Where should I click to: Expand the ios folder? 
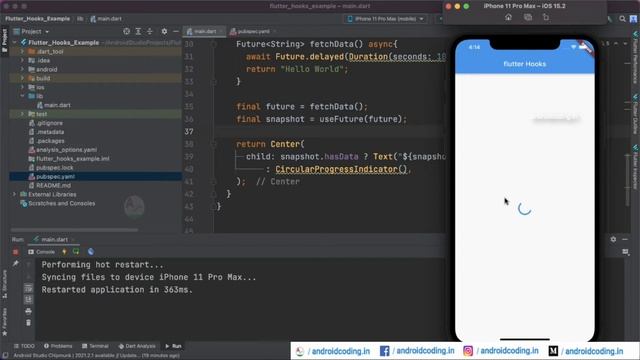[22, 87]
